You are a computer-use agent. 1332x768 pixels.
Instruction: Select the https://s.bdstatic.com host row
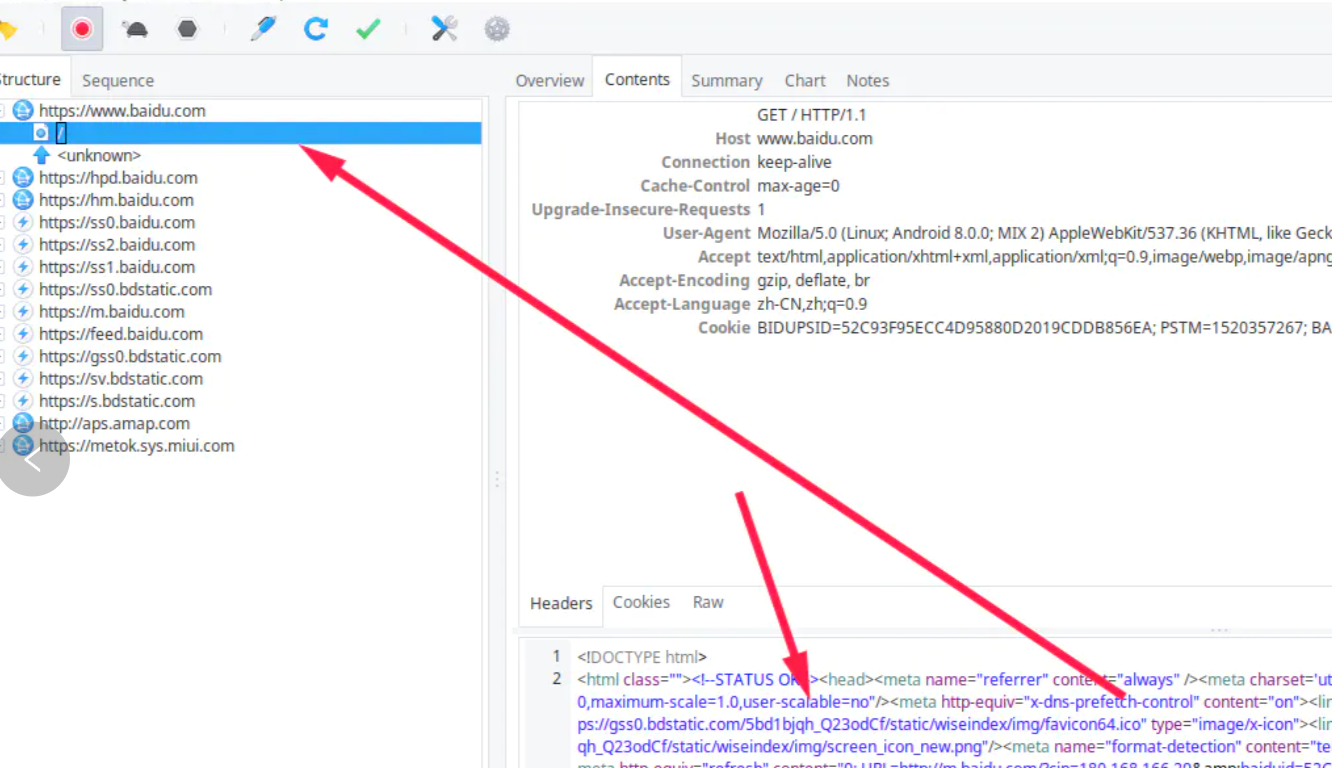(116, 401)
